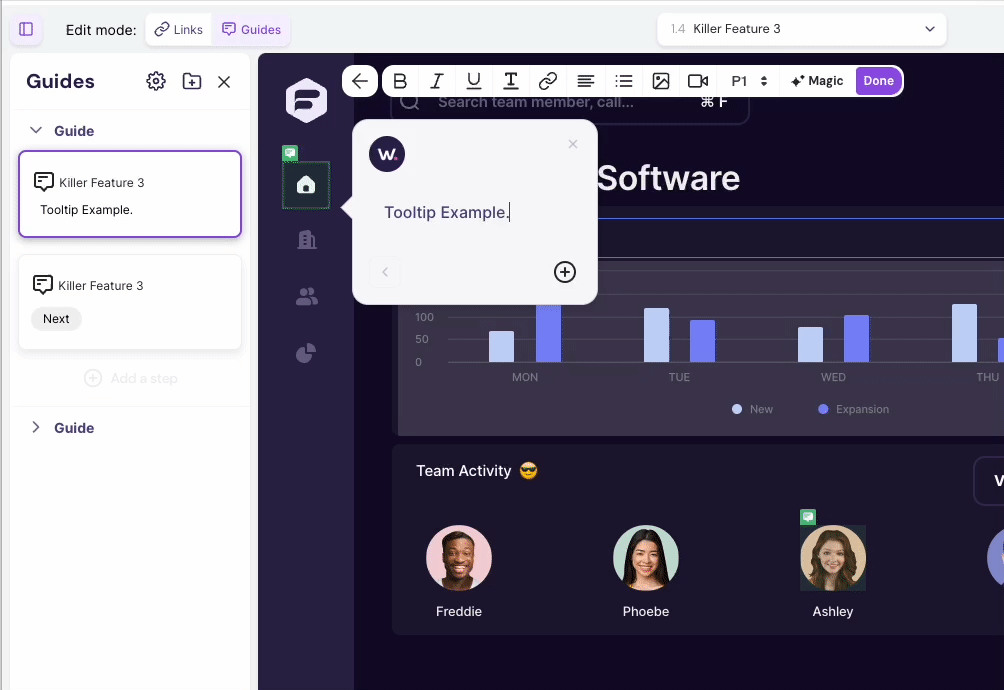
Task: Switch edit mode to Guides
Action: [x=251, y=29]
